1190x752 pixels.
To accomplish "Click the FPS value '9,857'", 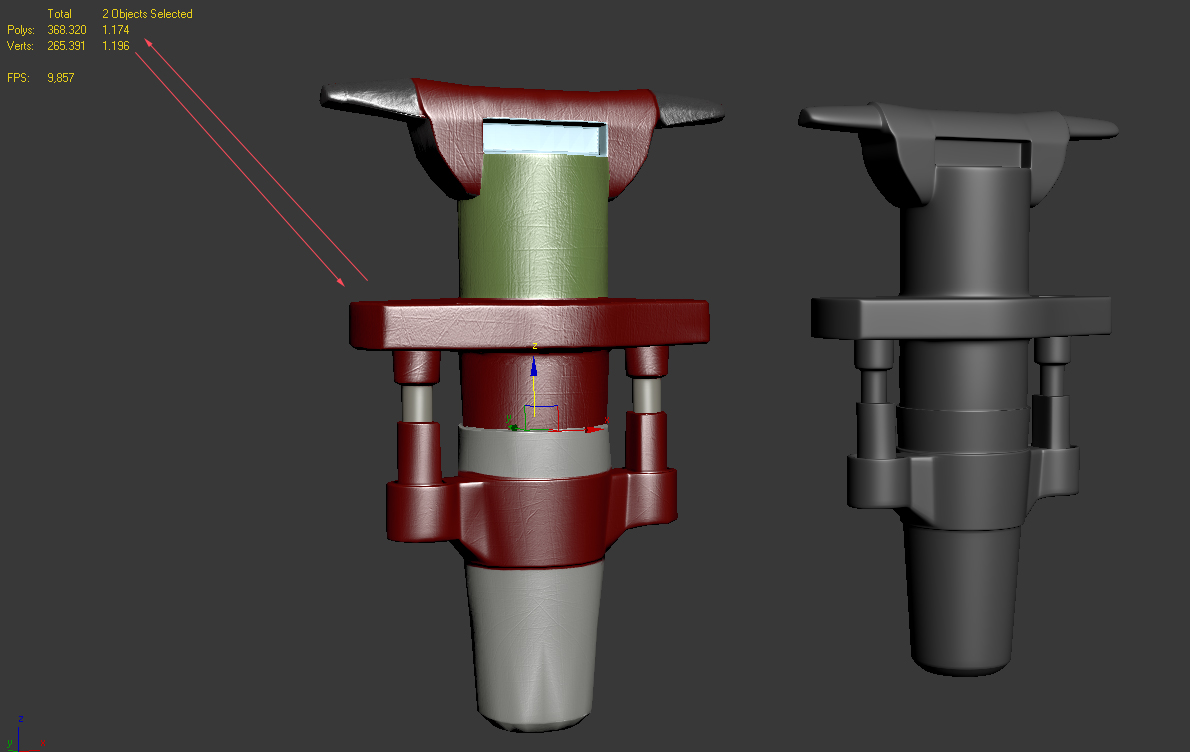I will [x=61, y=77].
